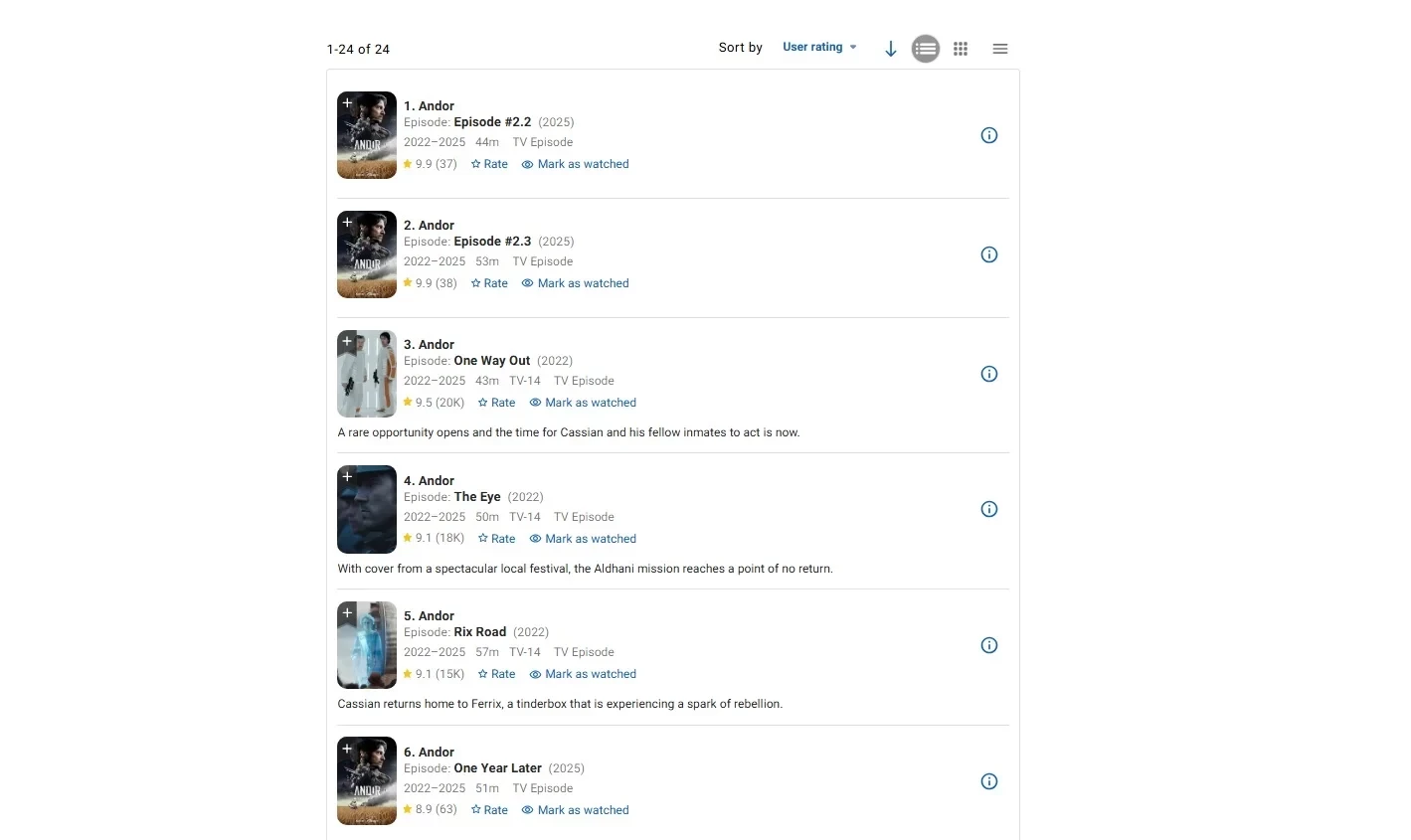The image size is (1411, 840).
Task: Click the One Way Out poster thumbnail
Action: coord(367,374)
